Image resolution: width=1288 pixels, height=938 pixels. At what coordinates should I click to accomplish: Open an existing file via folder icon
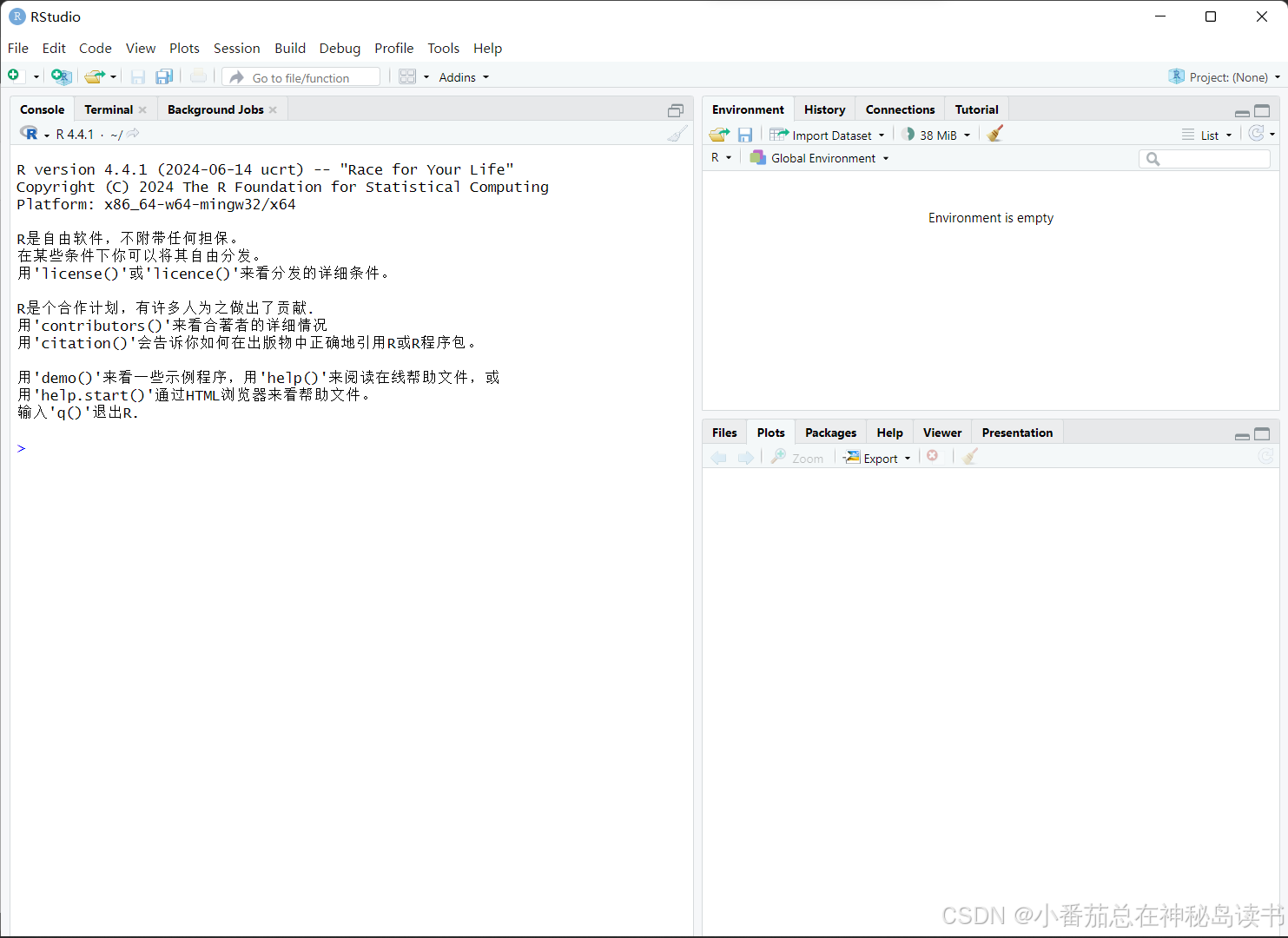93,76
